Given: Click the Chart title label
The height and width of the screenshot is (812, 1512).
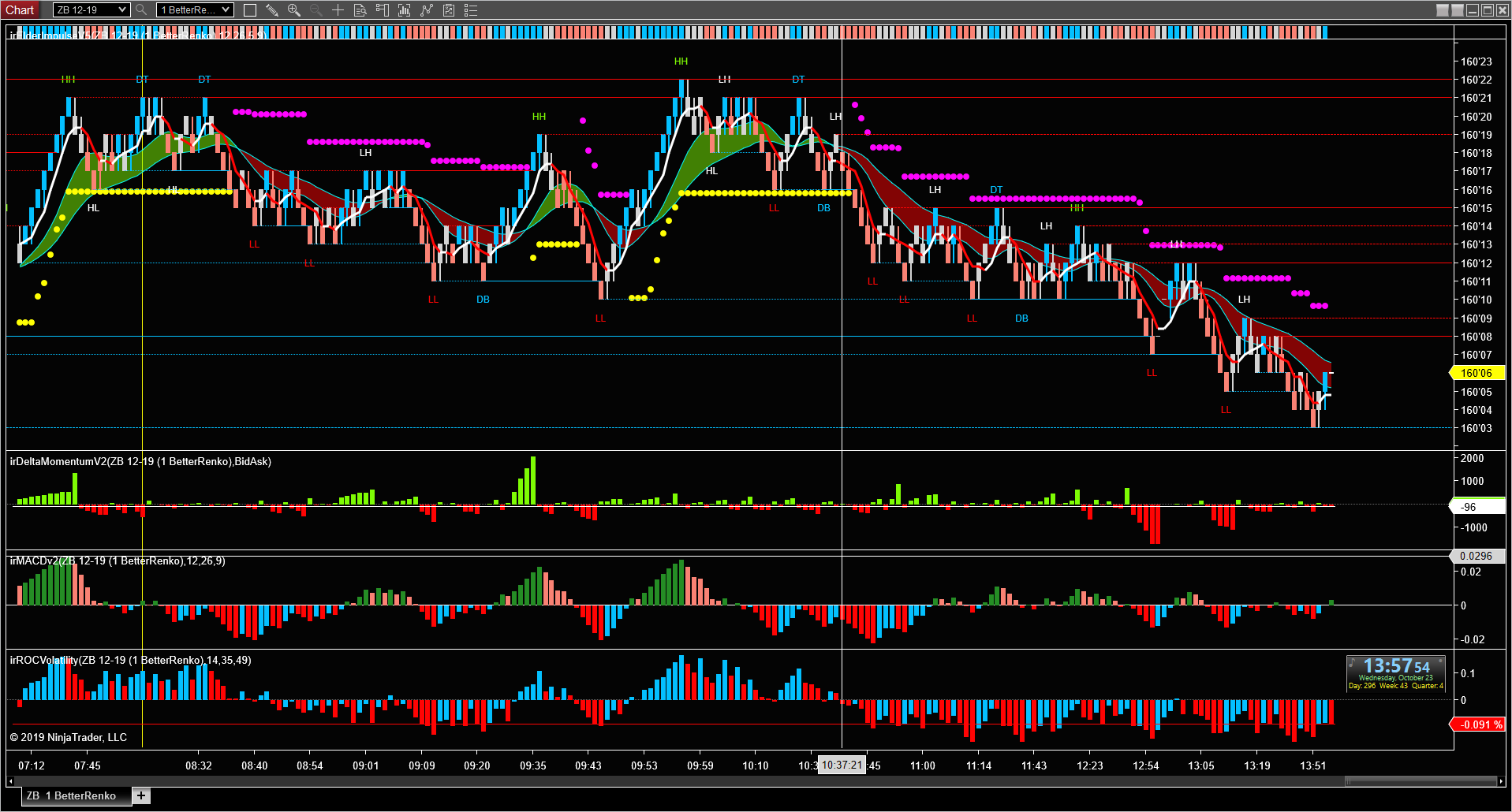Looking at the screenshot, I should coord(20,10).
